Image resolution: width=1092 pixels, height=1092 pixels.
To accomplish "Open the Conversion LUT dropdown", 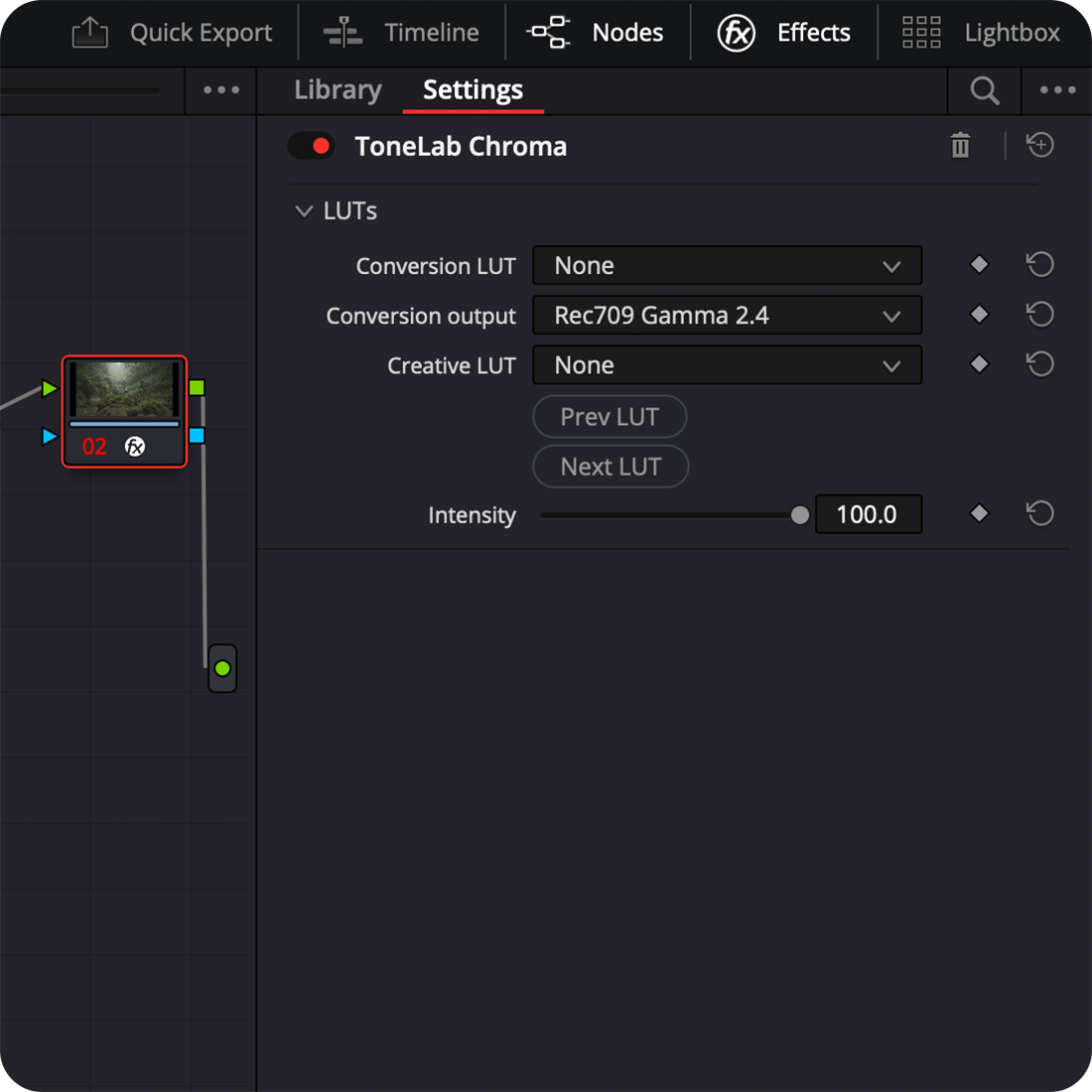I will [x=727, y=266].
